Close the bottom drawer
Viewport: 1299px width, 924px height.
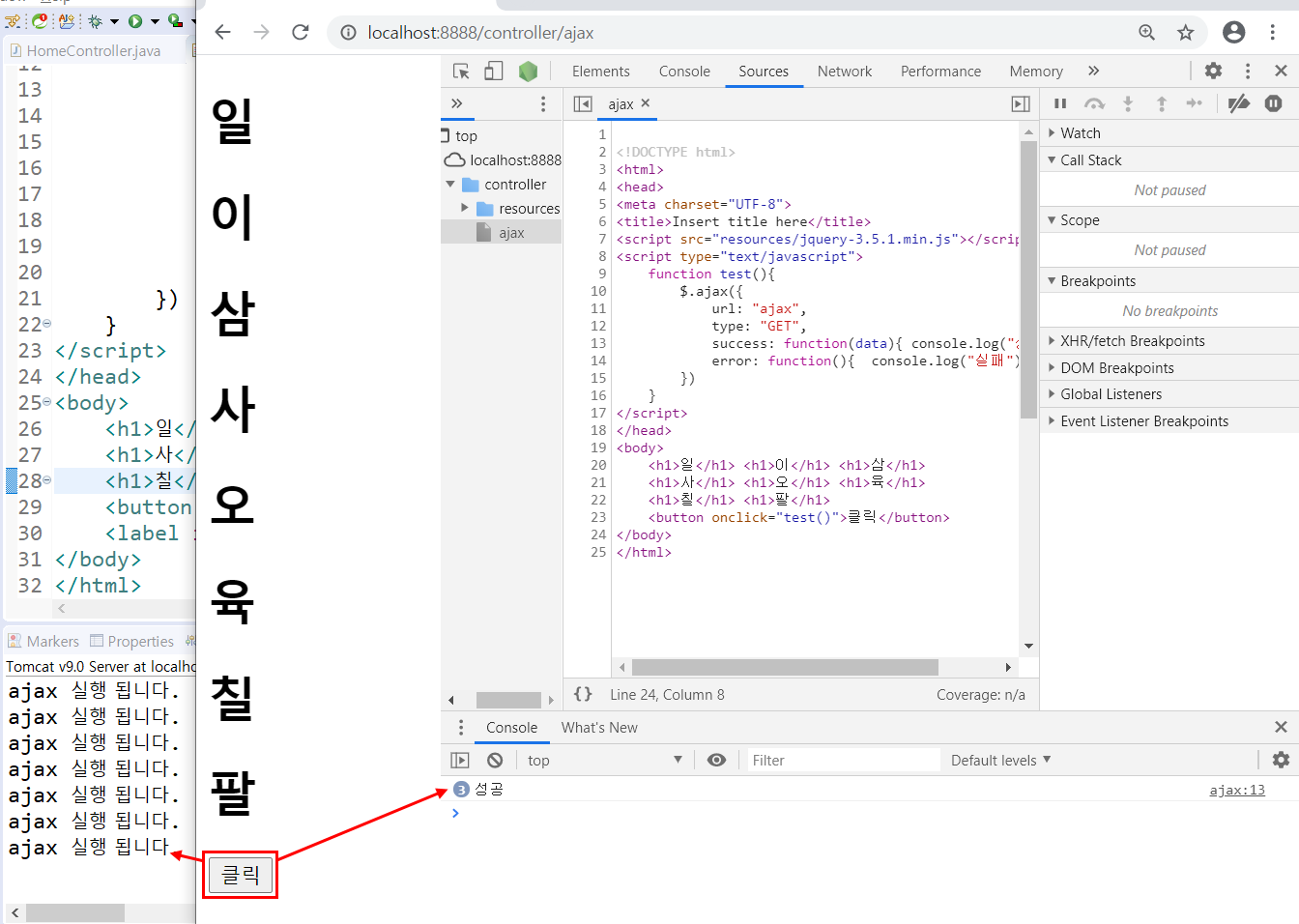(x=1281, y=727)
